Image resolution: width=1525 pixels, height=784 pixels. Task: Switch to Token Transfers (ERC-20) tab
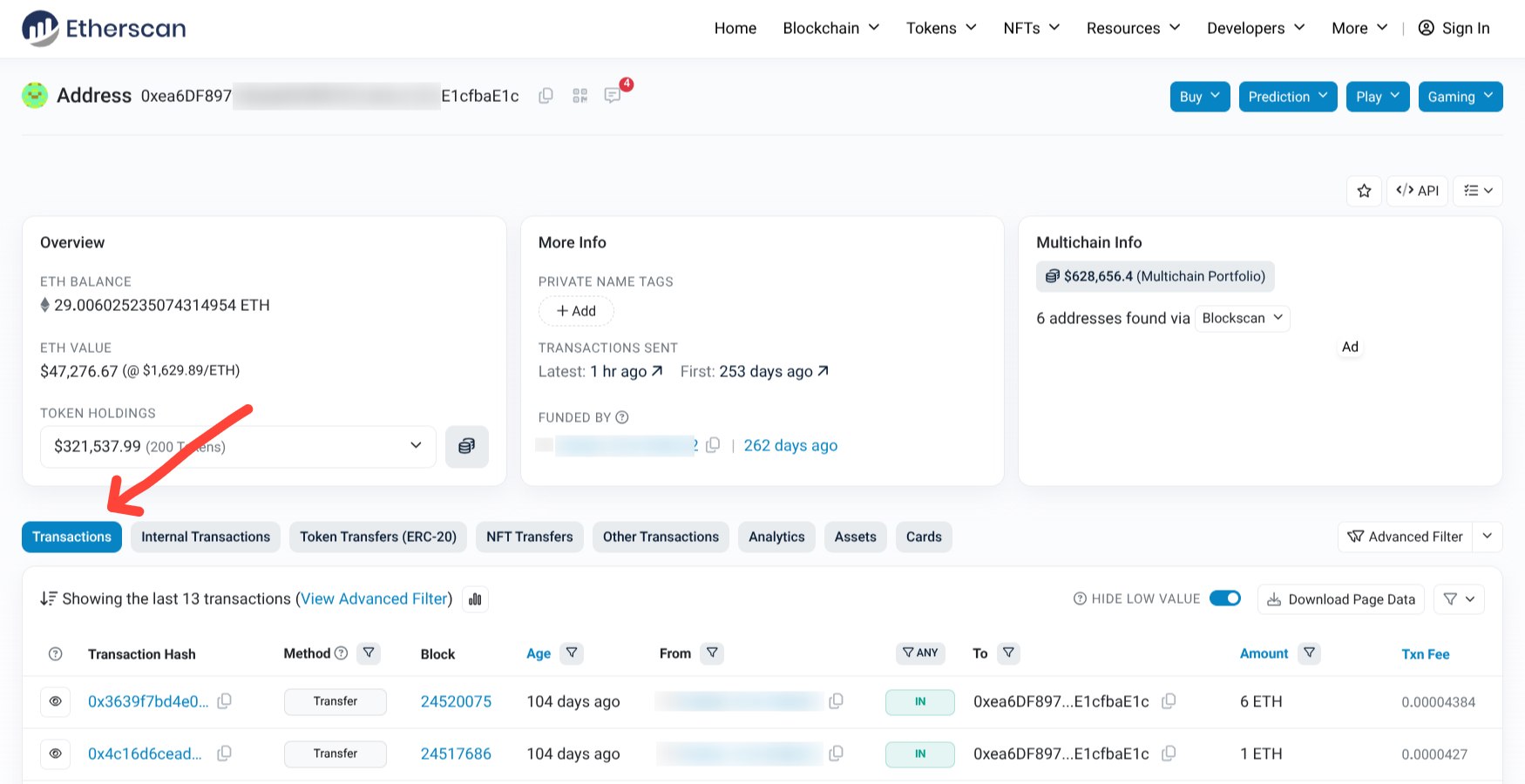378,537
